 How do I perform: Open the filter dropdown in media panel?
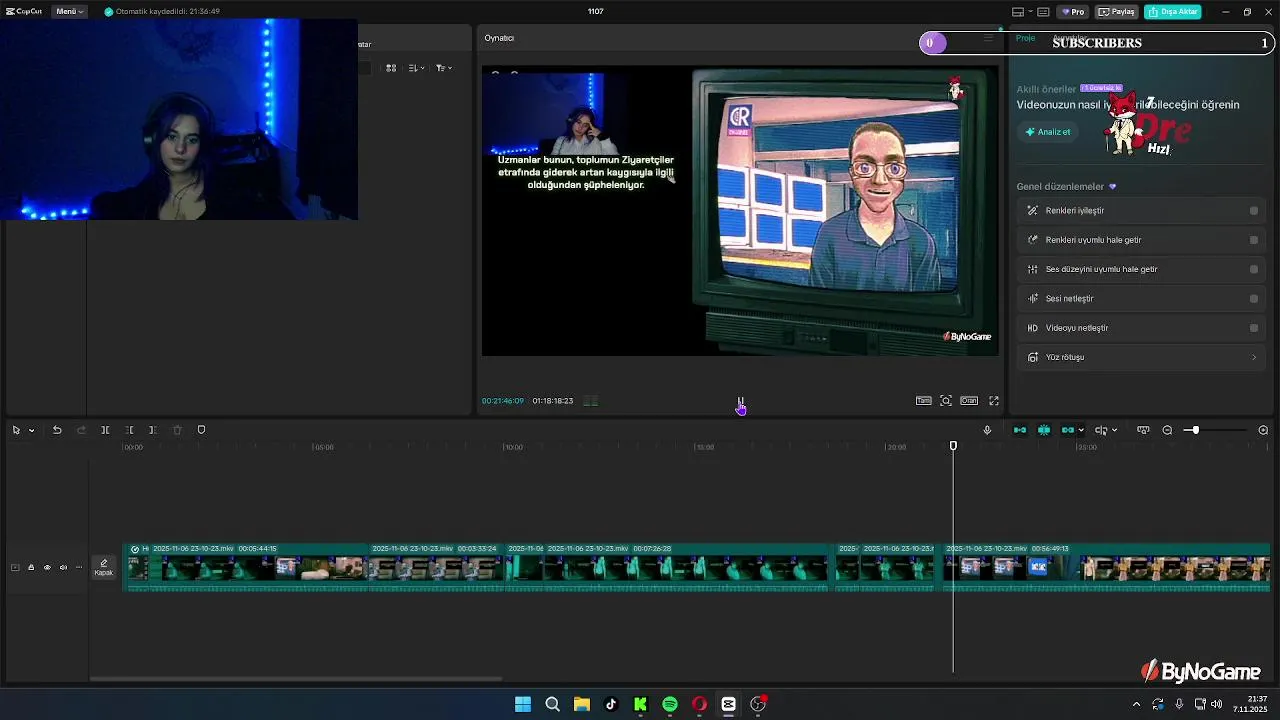click(x=443, y=68)
